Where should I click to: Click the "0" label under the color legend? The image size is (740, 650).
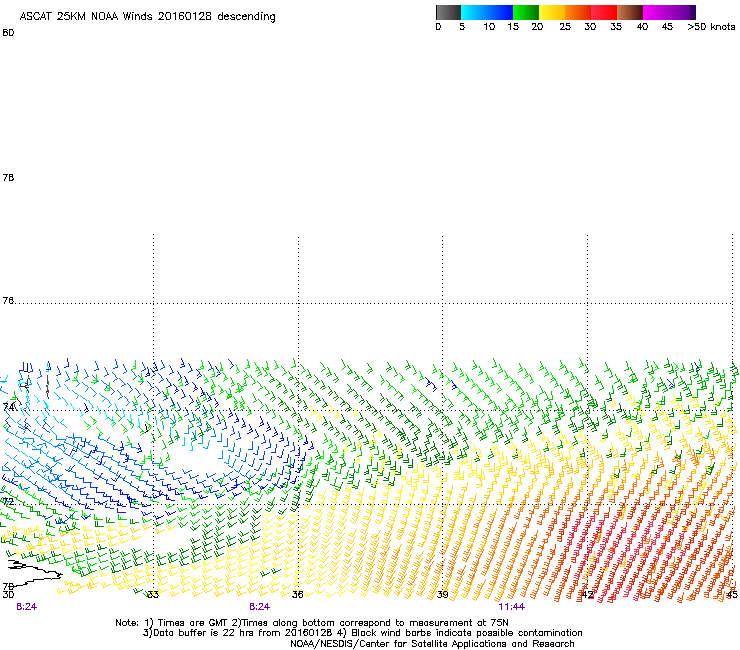[438, 27]
